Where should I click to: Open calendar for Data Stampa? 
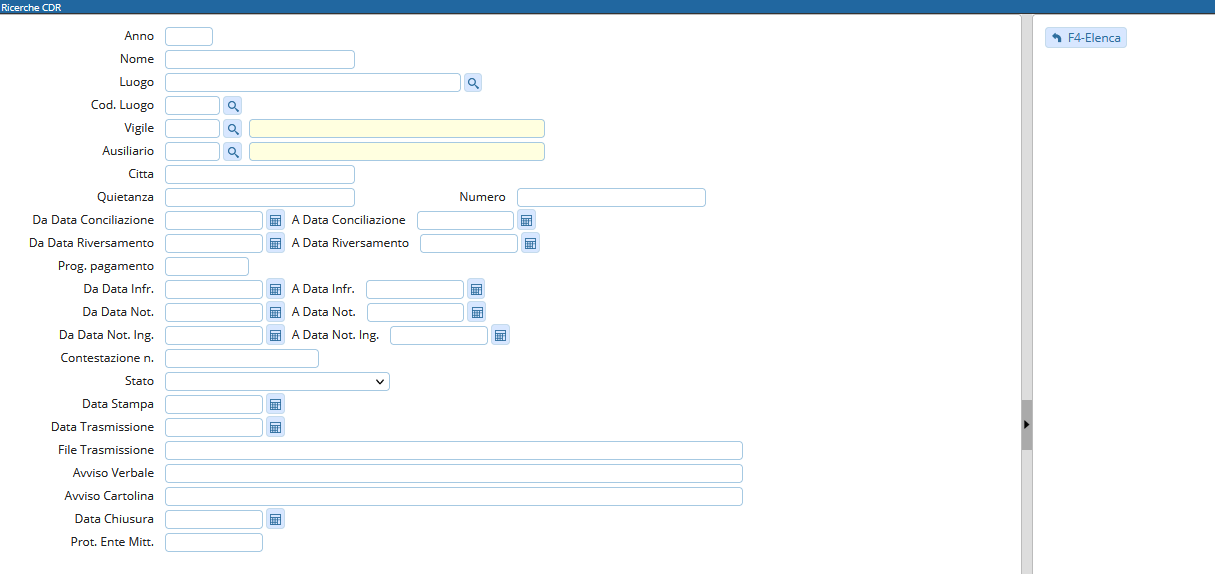coord(276,404)
